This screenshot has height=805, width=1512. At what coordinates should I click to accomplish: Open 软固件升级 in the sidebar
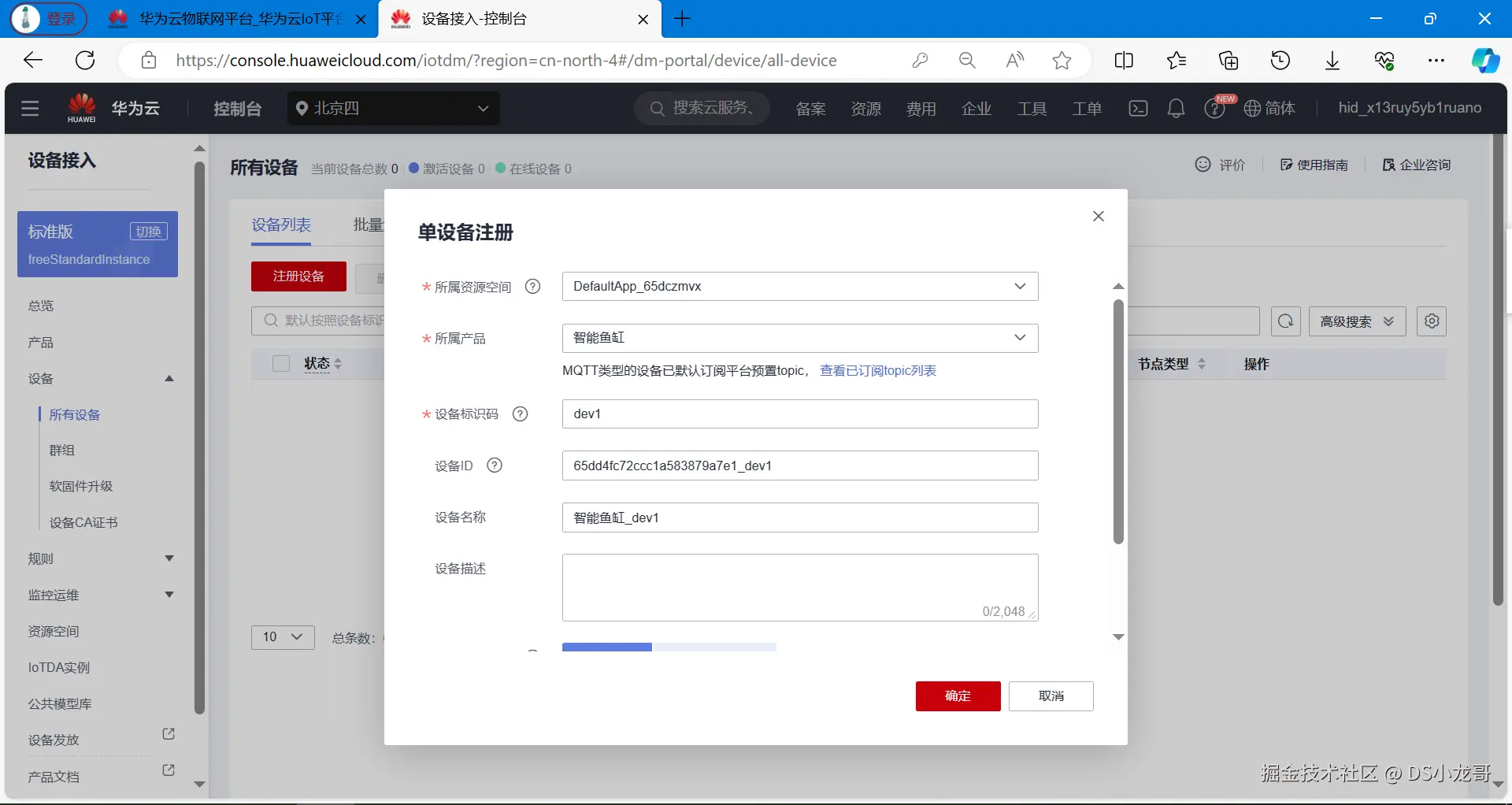point(81,487)
